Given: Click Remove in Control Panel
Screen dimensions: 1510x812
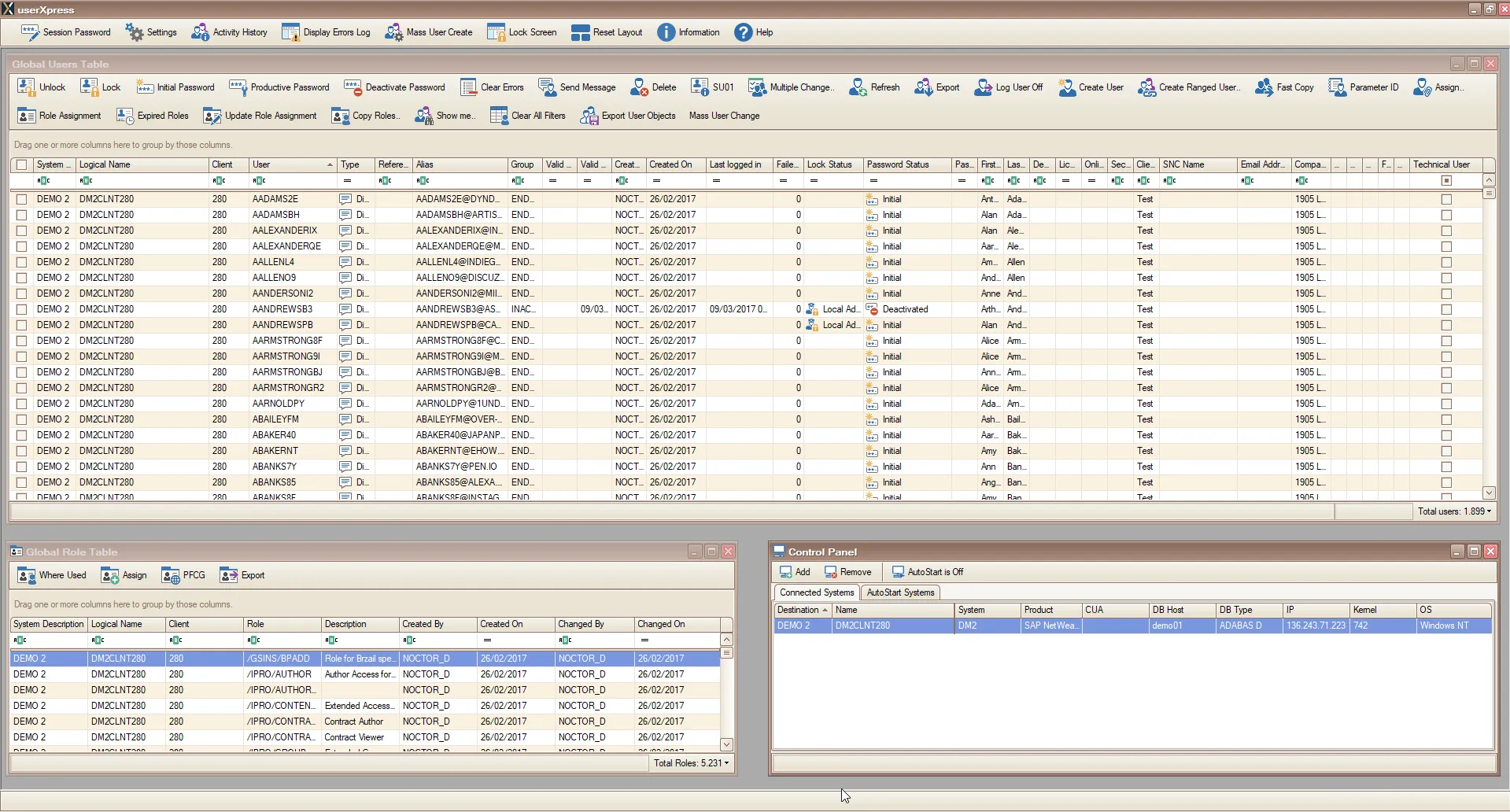Looking at the screenshot, I should pos(847,572).
